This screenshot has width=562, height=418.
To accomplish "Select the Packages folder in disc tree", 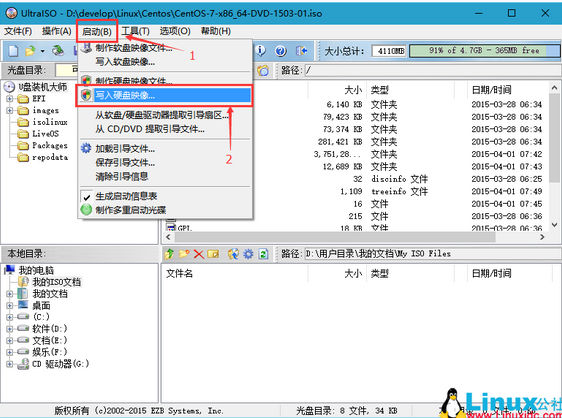I will tap(50, 146).
